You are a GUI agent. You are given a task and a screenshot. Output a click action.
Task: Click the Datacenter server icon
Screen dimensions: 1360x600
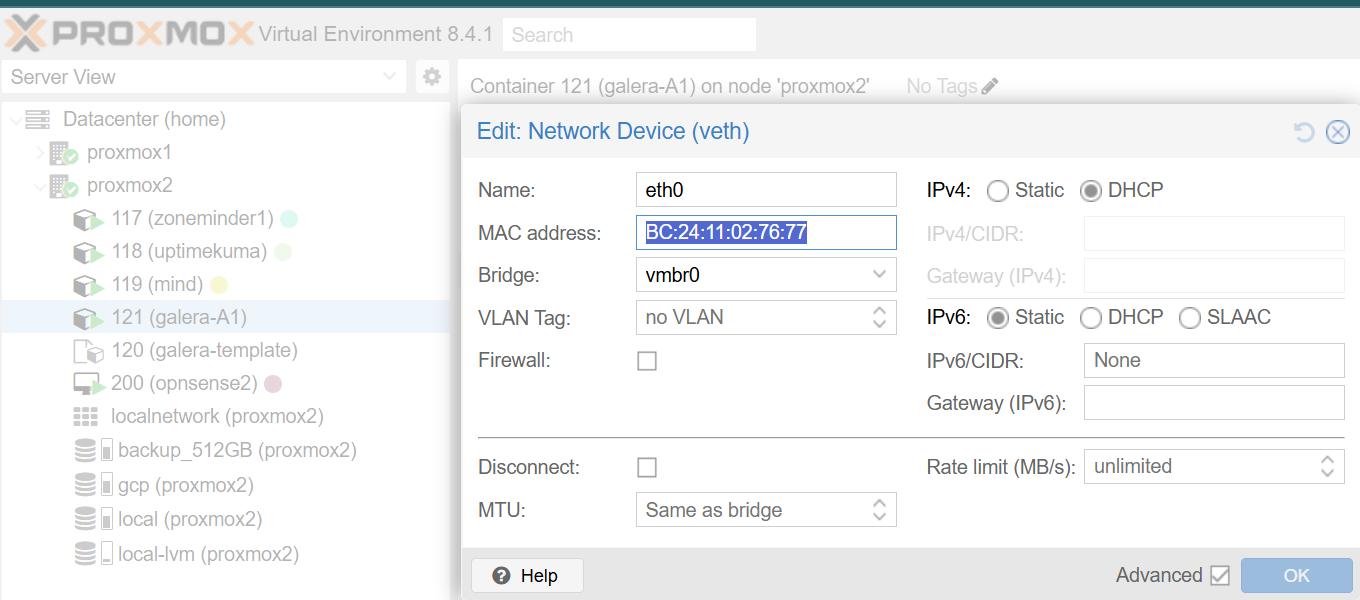[38, 120]
